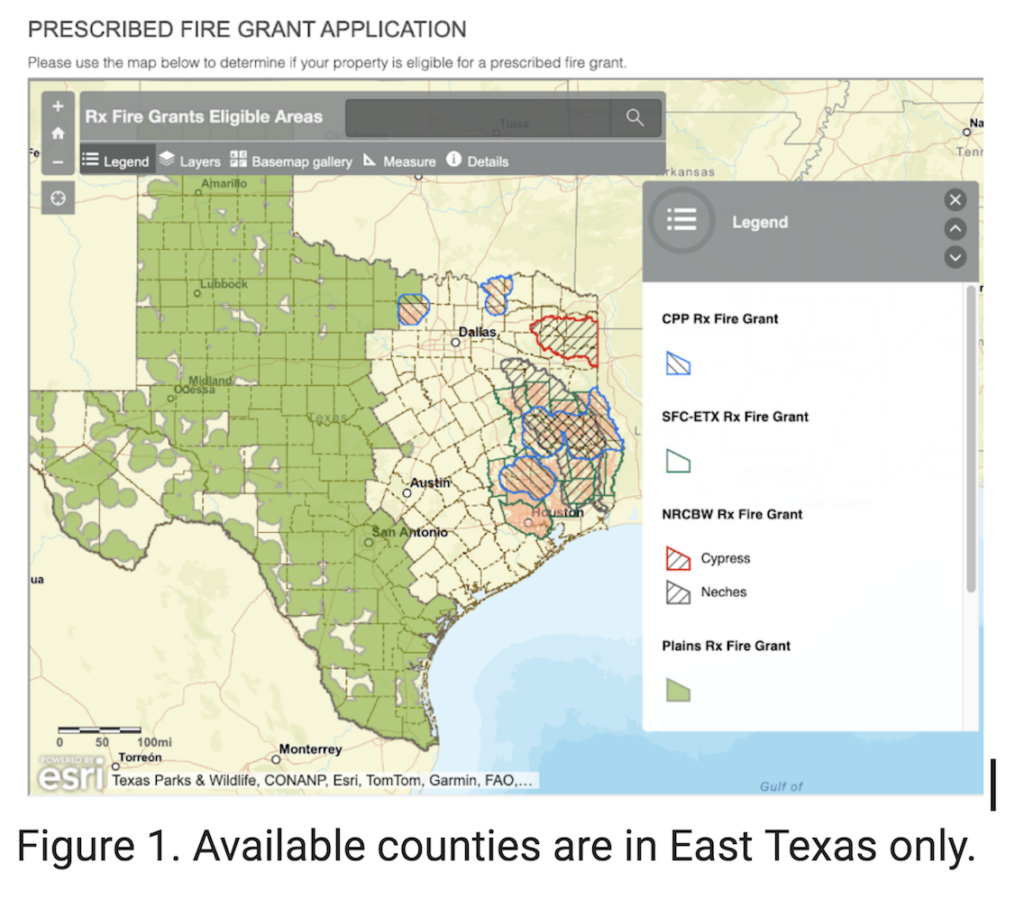Click the zoom in plus icon
This screenshot has height=900, width=1024.
click(x=57, y=105)
